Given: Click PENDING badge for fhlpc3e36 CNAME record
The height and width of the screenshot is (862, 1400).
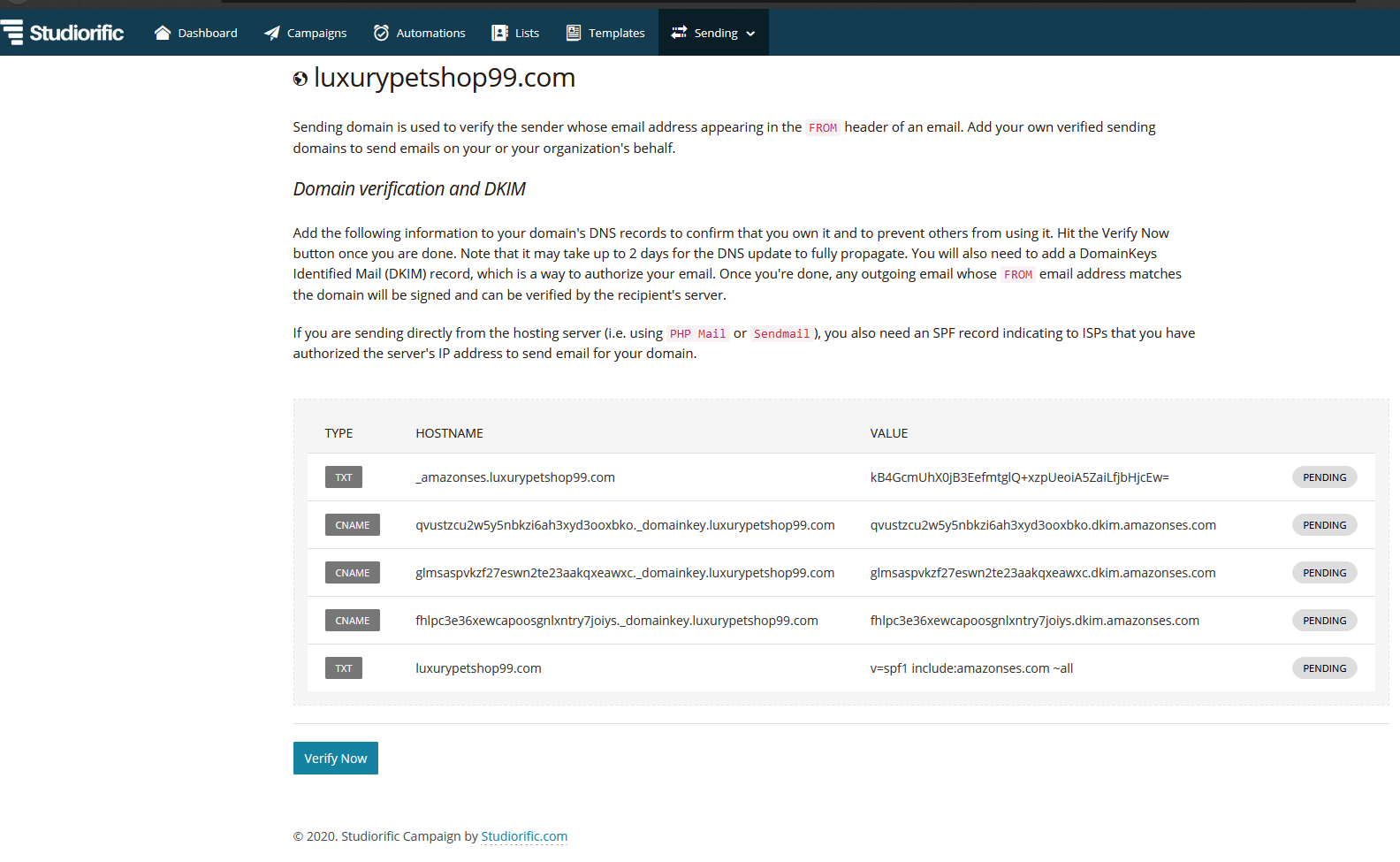Looking at the screenshot, I should tap(1325, 621).
